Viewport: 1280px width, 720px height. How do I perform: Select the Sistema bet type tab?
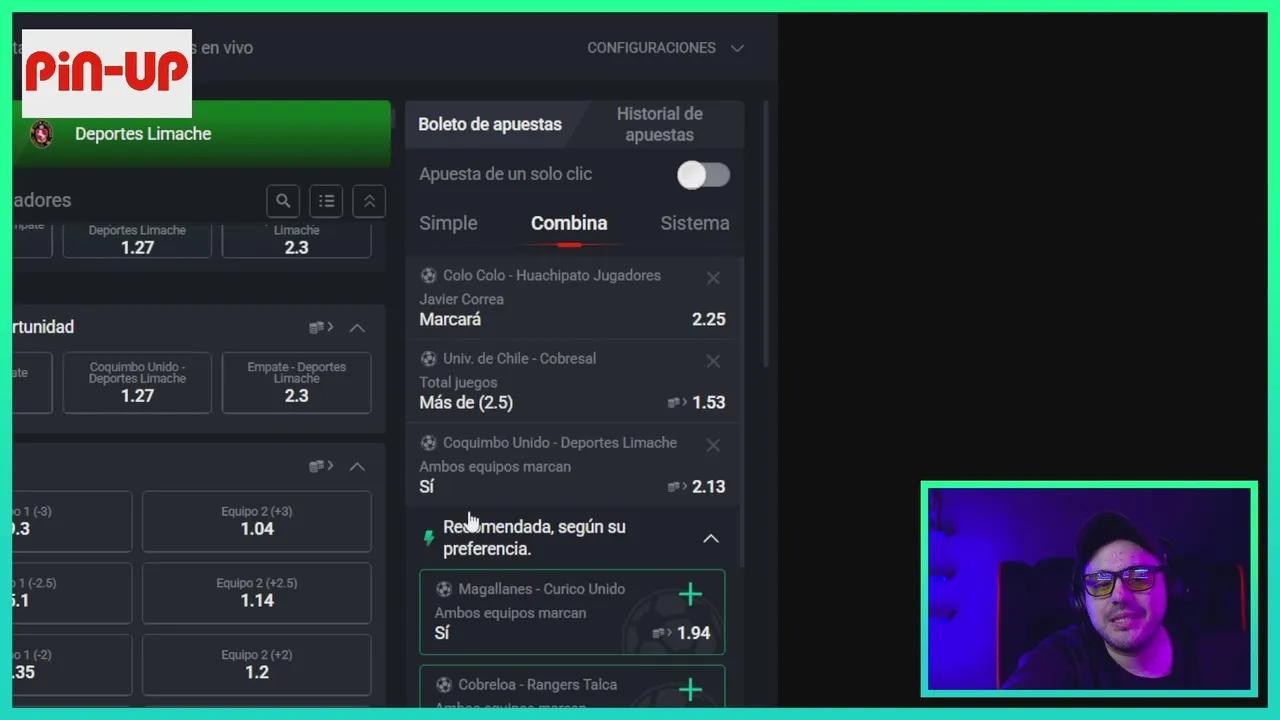pos(695,223)
